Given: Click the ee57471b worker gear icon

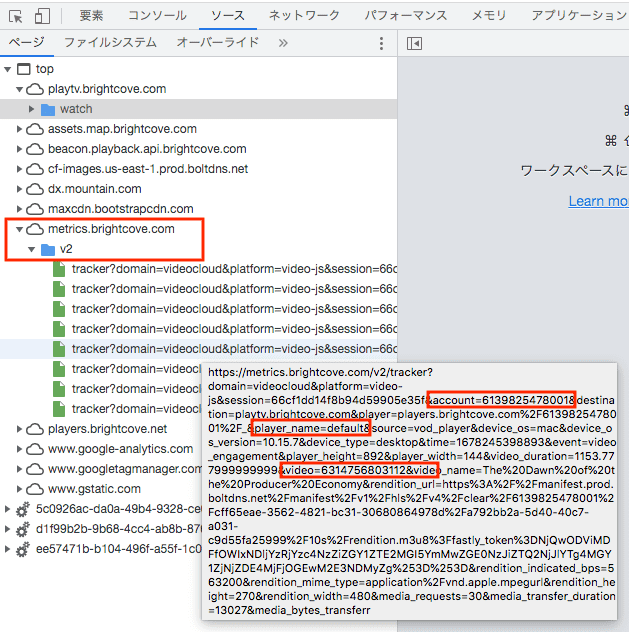Looking at the screenshot, I should point(23,549).
